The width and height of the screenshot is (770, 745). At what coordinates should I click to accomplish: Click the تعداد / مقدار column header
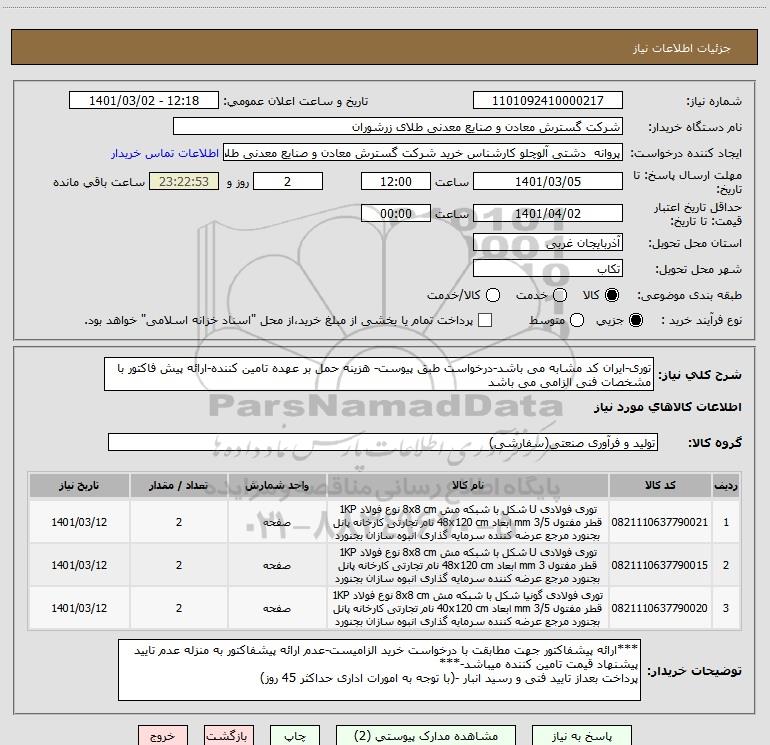click(179, 486)
